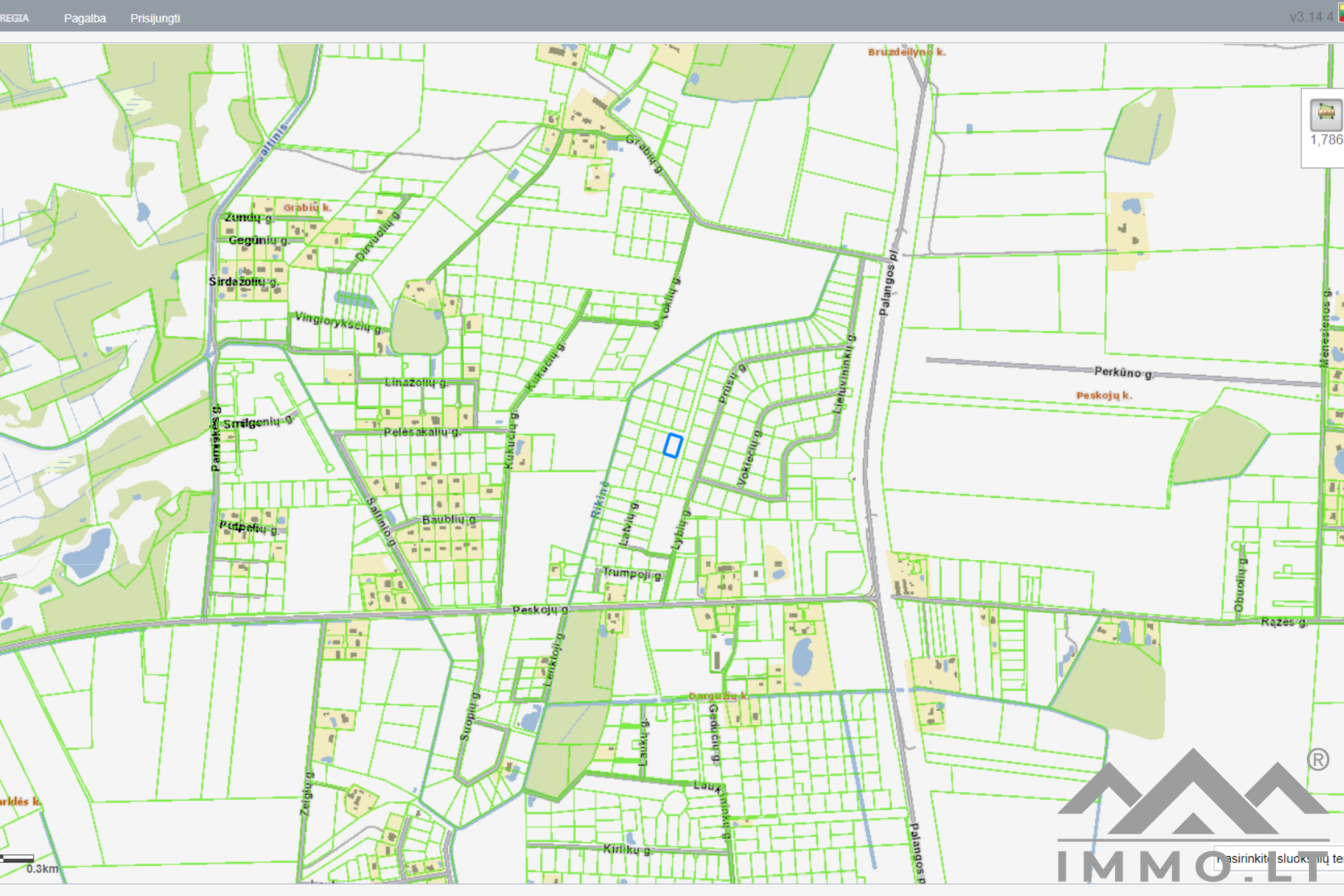1344x896 pixels.
Task: Click the v3.14.4 version label
Action: point(1311,17)
